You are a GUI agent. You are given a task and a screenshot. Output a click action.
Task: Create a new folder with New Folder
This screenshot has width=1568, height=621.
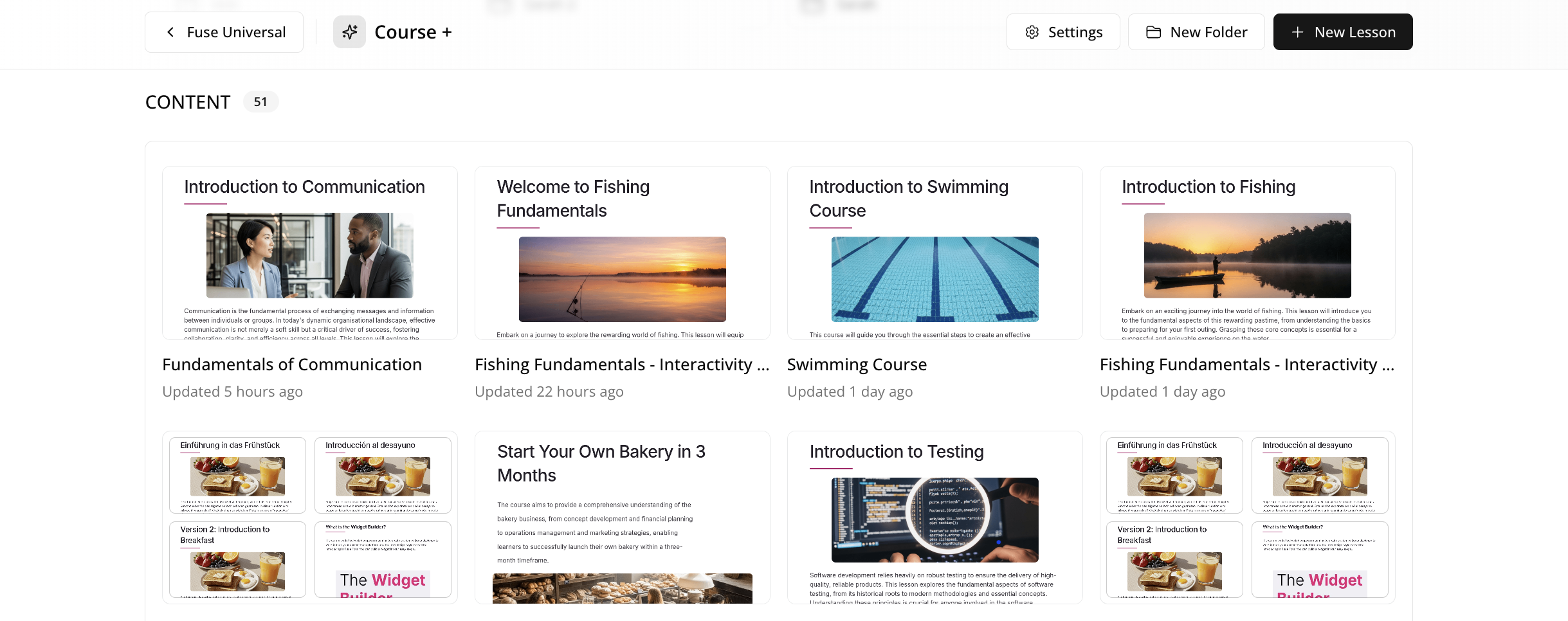point(1196,32)
